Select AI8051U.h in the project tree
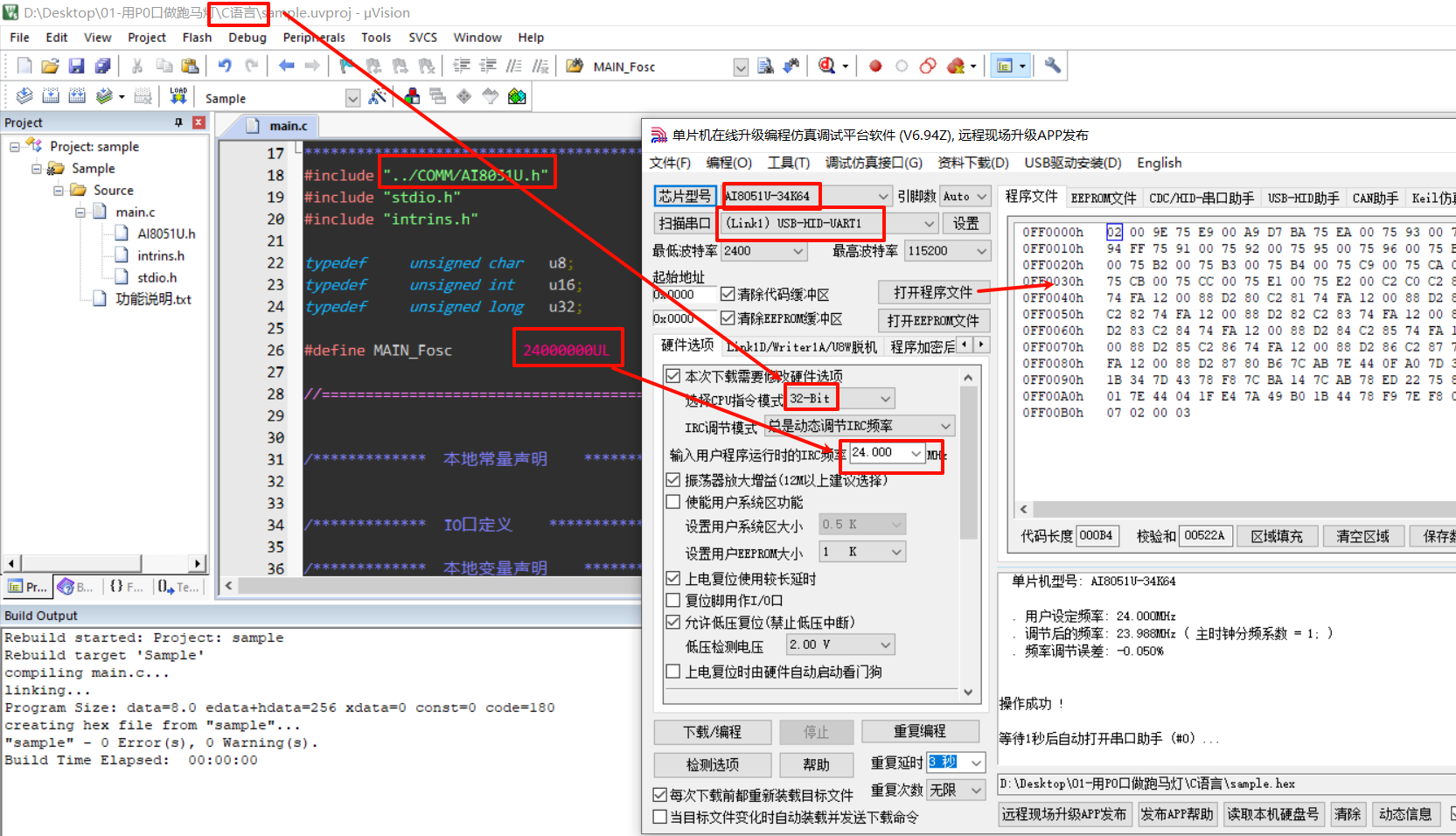This screenshot has width=1456, height=836. click(x=166, y=233)
